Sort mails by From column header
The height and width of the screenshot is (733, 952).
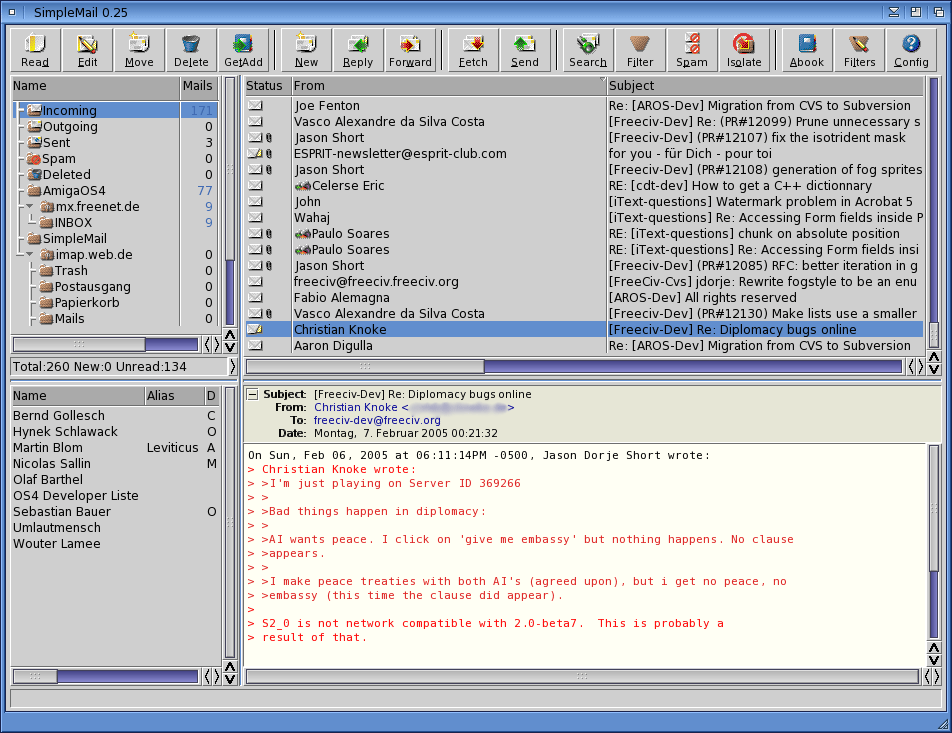click(x=448, y=86)
